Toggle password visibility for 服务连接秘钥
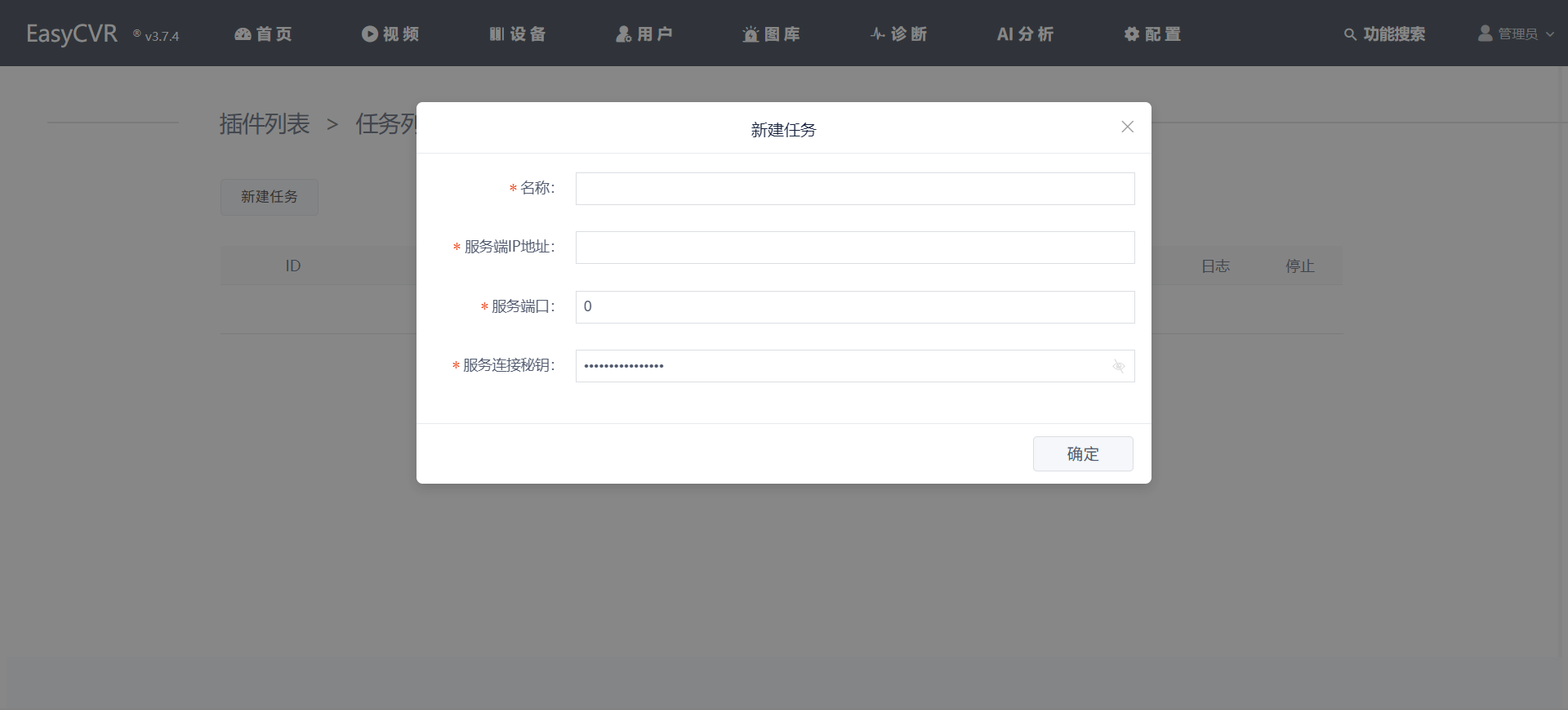The height and width of the screenshot is (710, 1568). coord(1119,367)
